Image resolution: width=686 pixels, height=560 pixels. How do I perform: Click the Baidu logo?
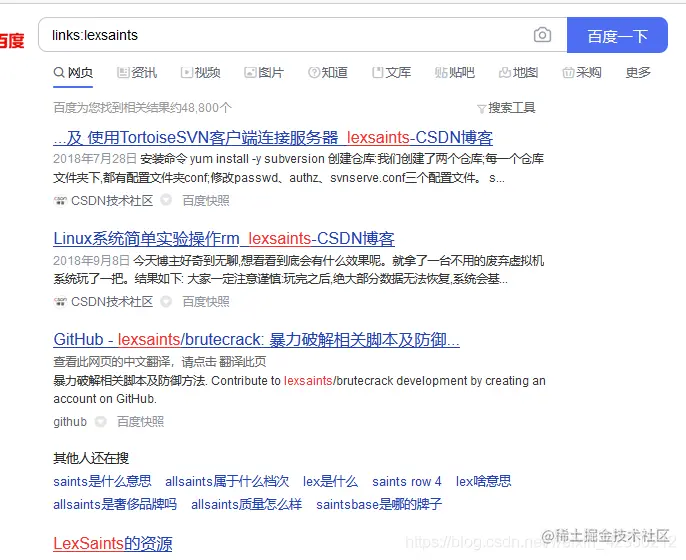(x=12, y=41)
